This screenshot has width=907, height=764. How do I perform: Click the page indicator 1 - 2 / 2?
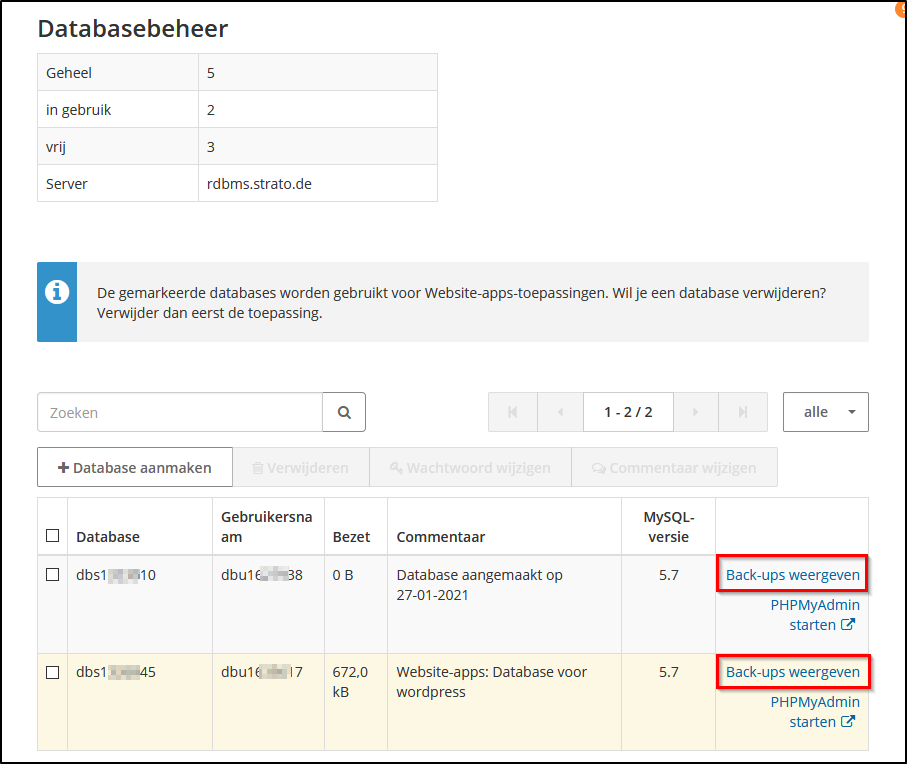point(628,412)
